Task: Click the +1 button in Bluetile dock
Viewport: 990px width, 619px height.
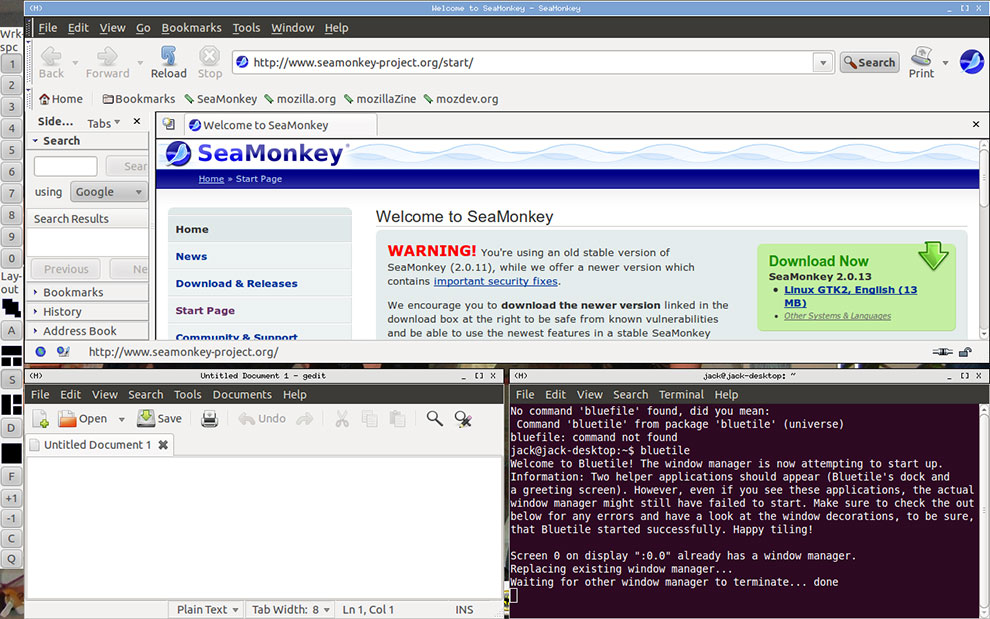Action: click(x=11, y=498)
